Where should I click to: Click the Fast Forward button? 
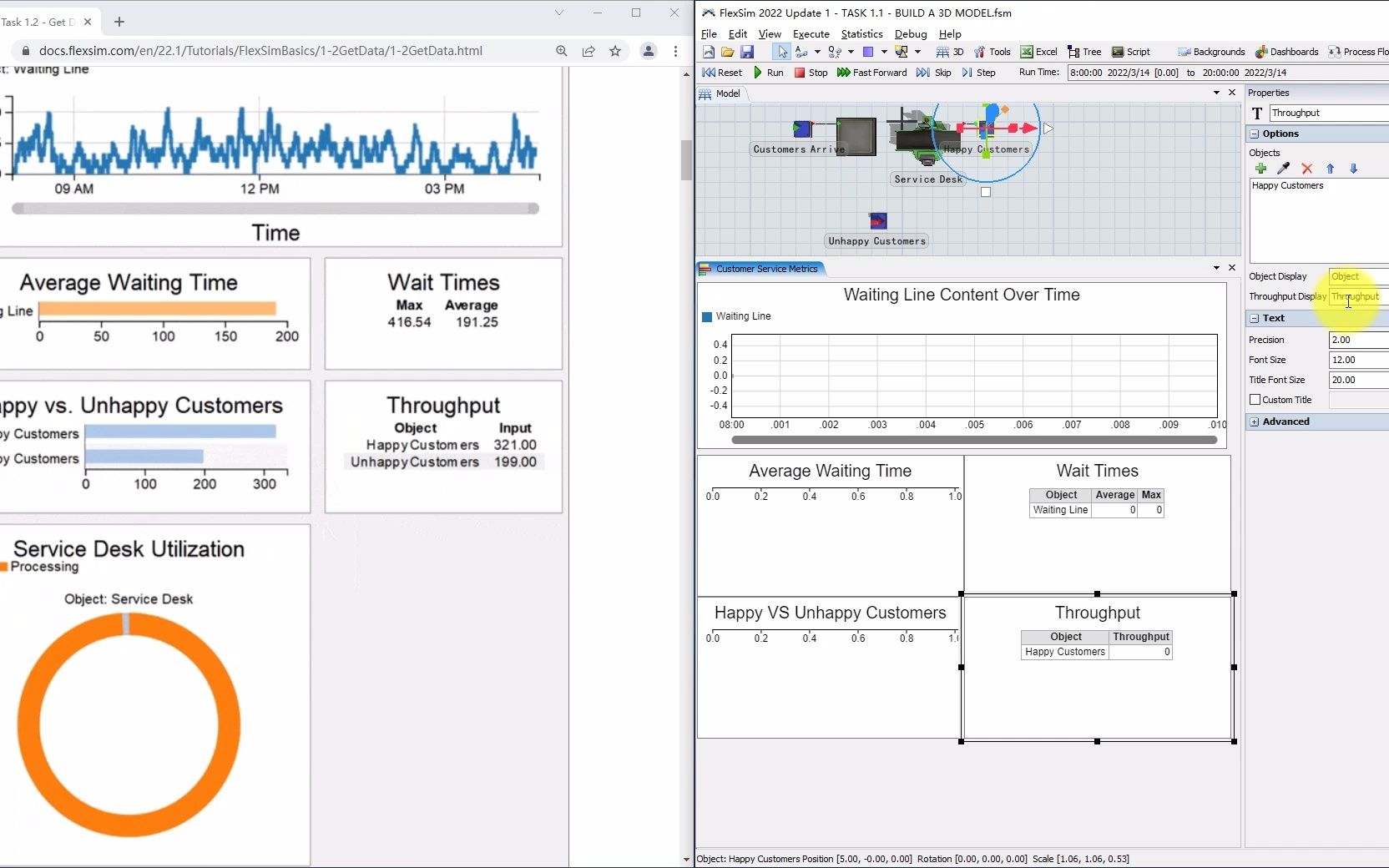pos(873,73)
